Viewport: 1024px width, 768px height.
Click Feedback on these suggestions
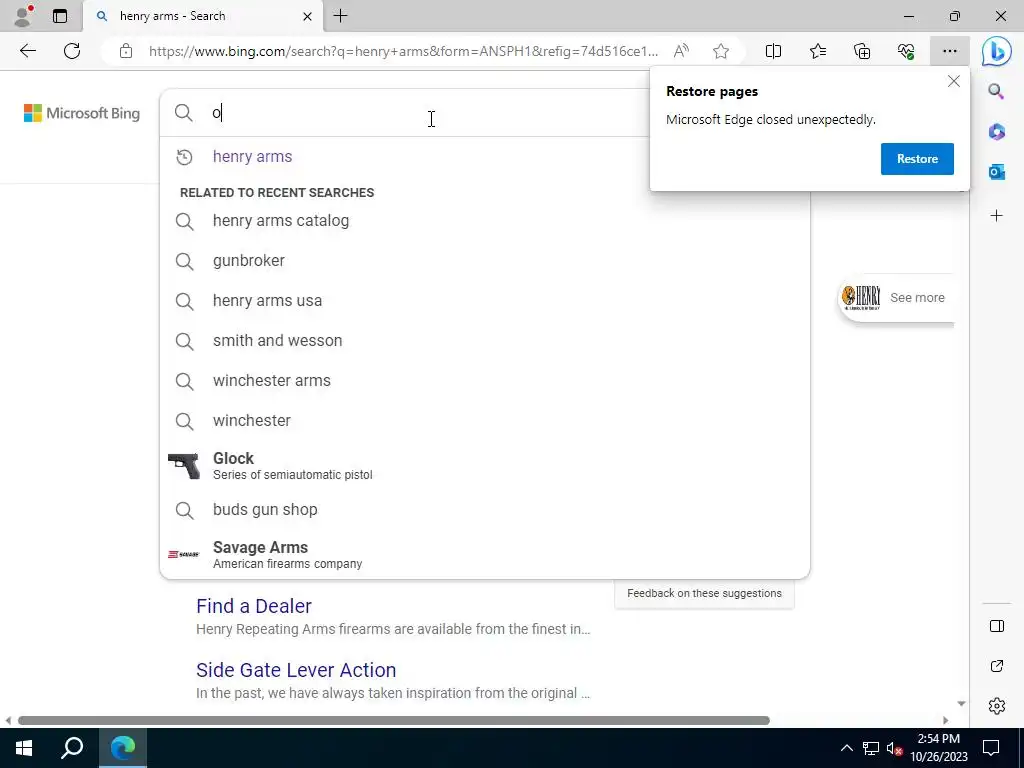[x=704, y=593]
